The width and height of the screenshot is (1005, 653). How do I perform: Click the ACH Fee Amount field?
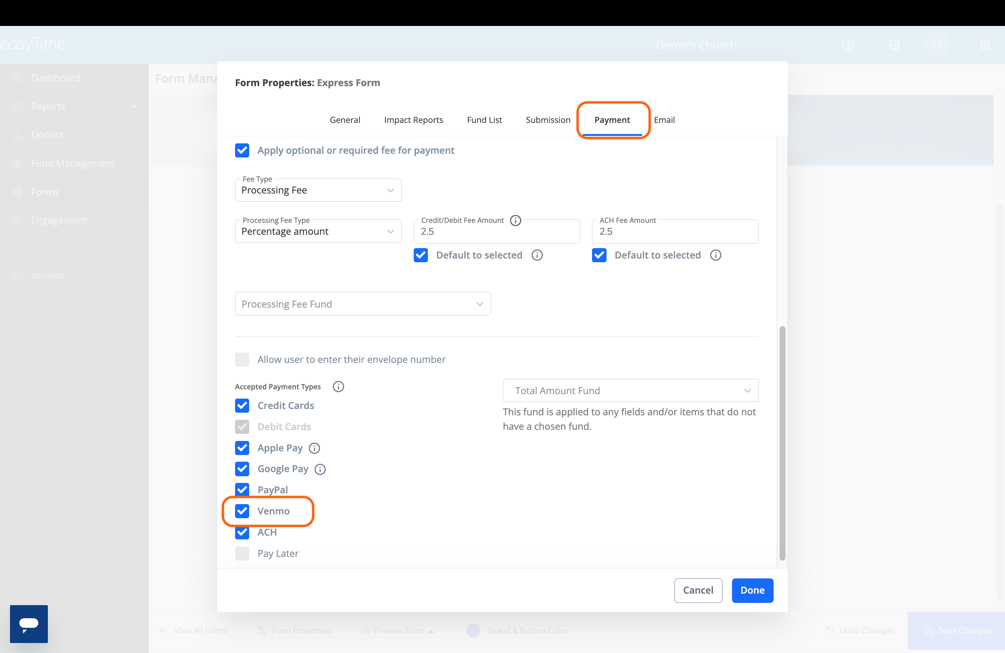(x=675, y=232)
